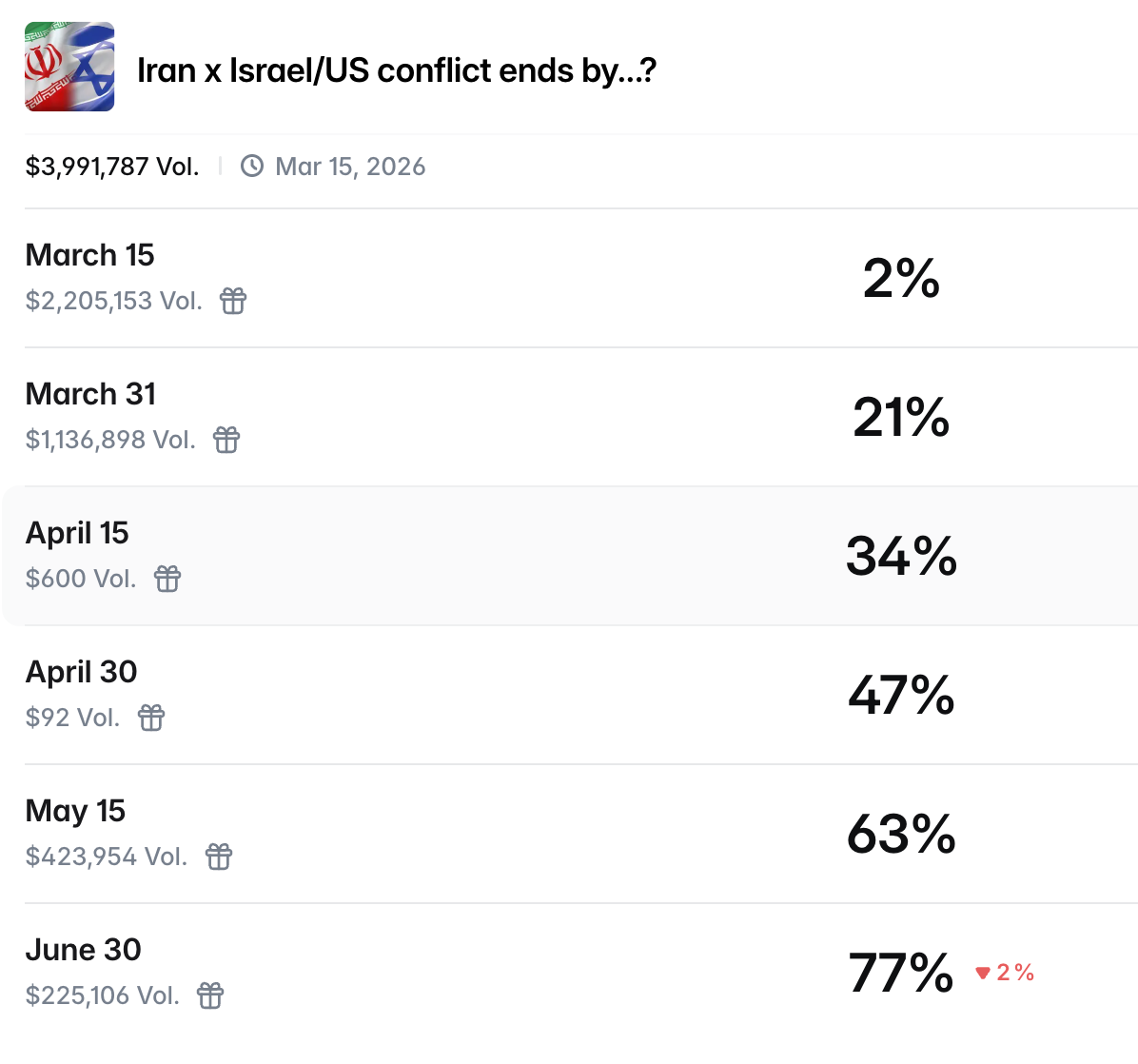1138x1064 pixels.
Task: Click the red down-arrow change indicator
Action: [984, 973]
